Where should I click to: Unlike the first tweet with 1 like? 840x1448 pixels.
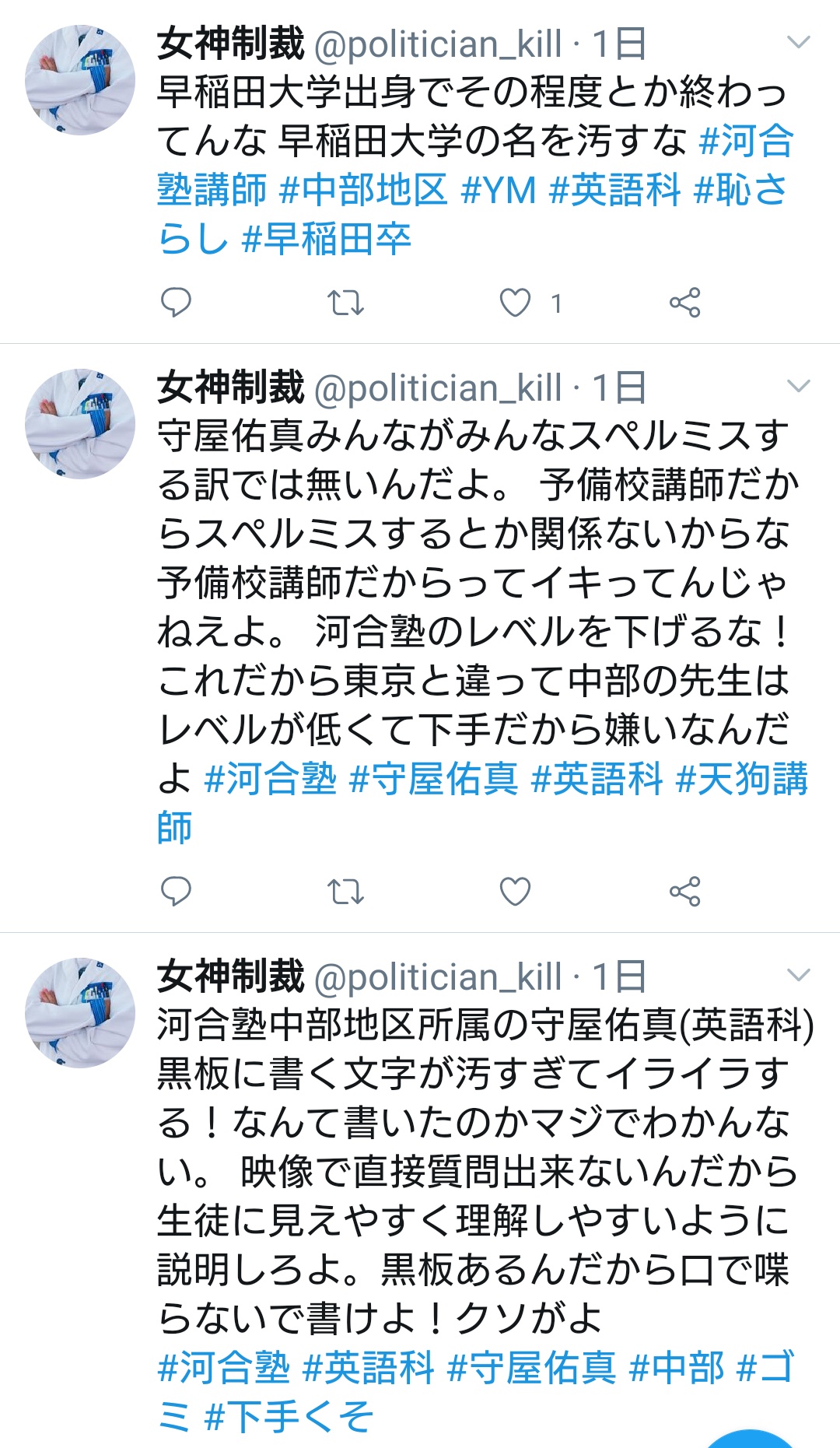515,303
